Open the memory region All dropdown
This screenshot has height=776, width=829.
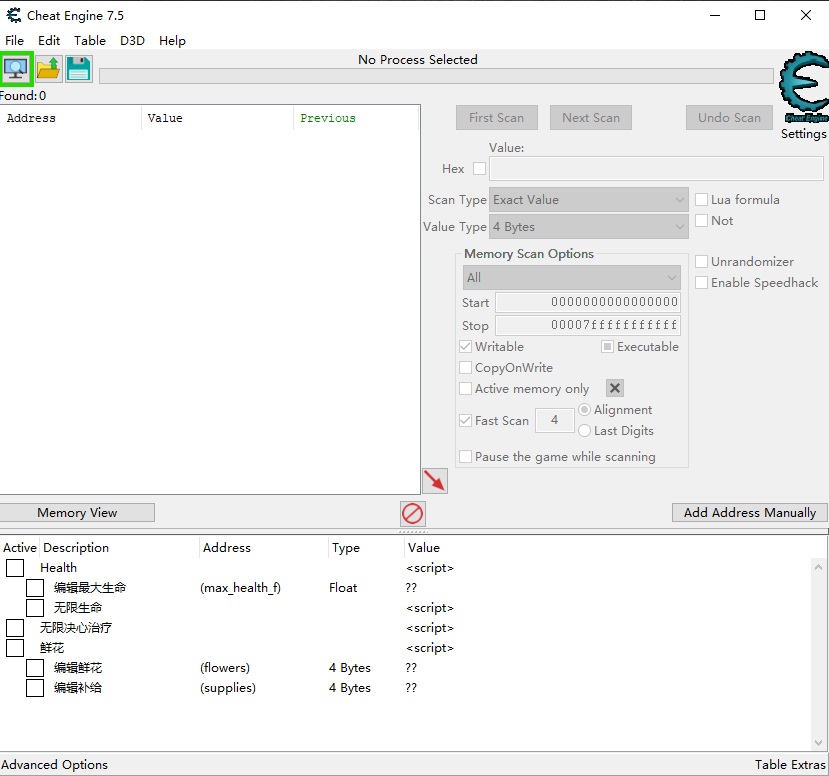coord(572,278)
